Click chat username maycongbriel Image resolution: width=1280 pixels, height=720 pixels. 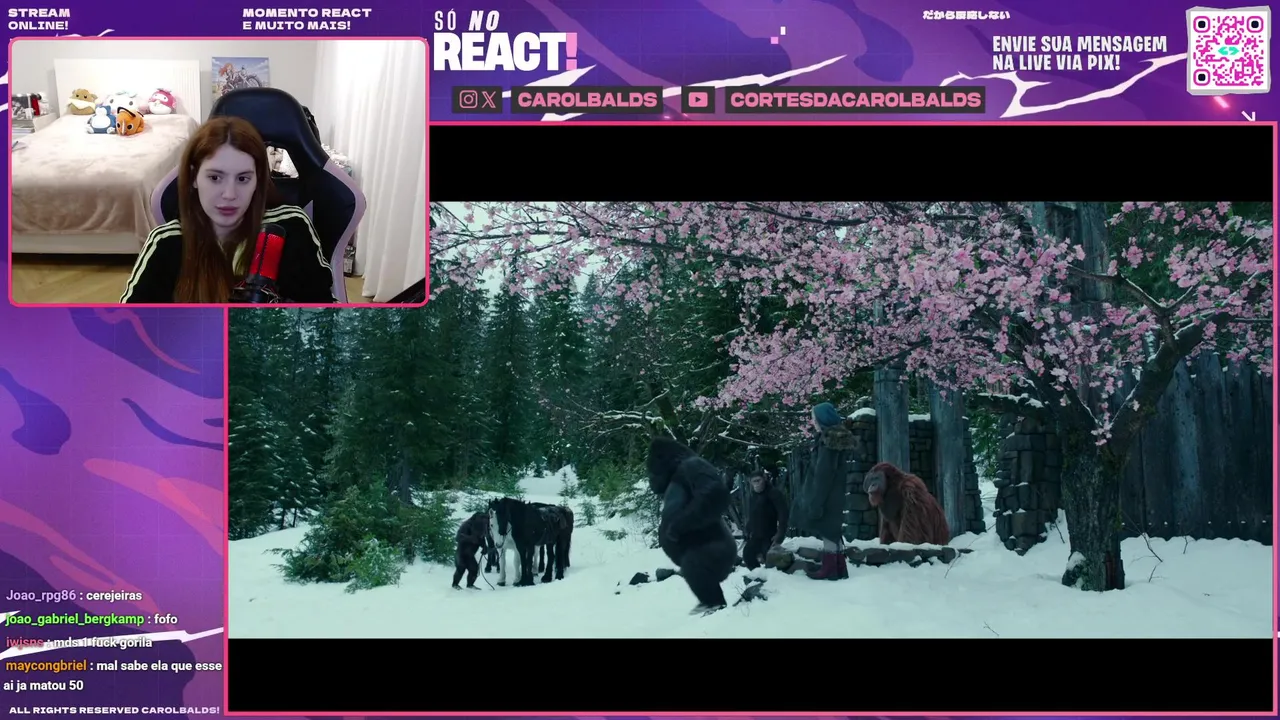pyautogui.click(x=46, y=665)
